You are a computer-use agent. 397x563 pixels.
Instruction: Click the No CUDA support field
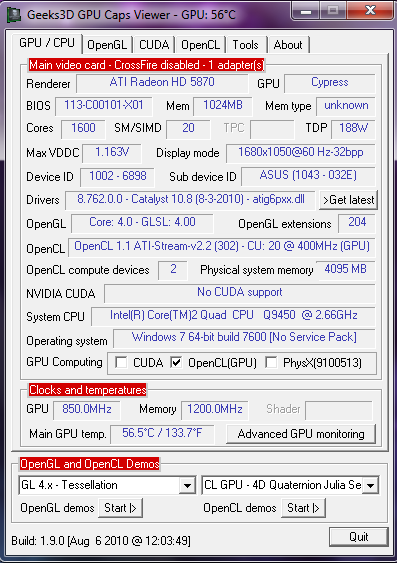240,293
